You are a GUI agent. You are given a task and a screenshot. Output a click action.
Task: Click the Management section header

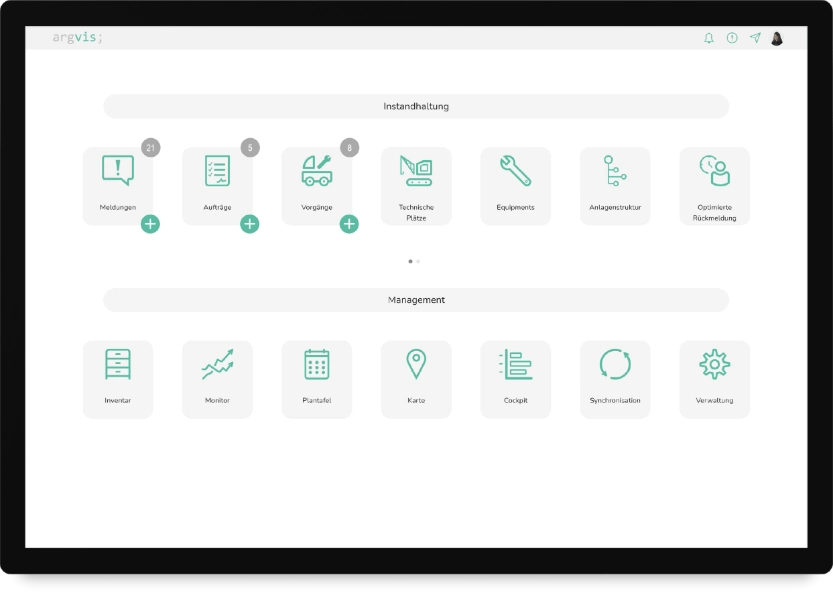coord(416,300)
